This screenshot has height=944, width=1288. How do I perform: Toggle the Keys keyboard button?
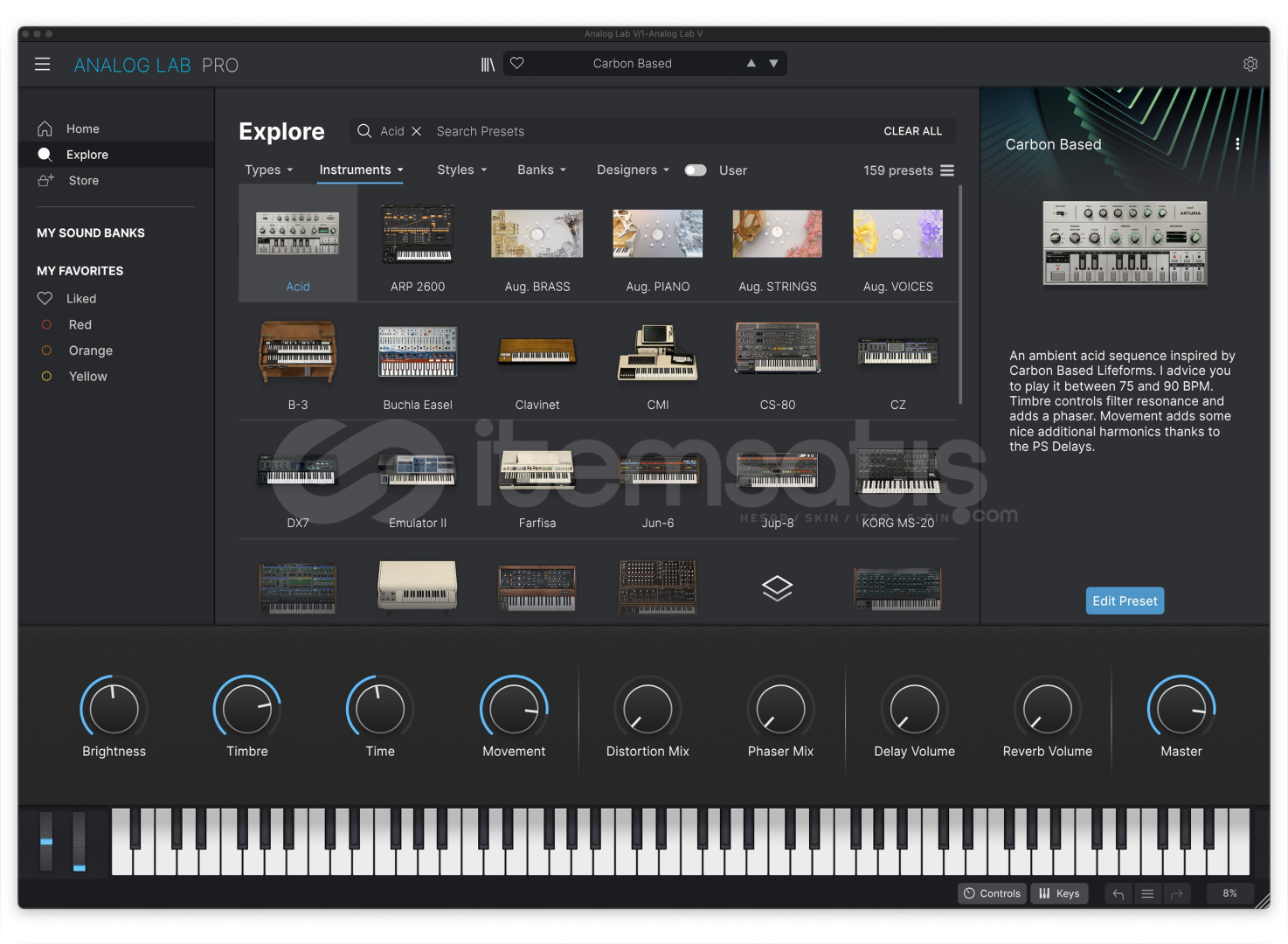pyautogui.click(x=1059, y=893)
